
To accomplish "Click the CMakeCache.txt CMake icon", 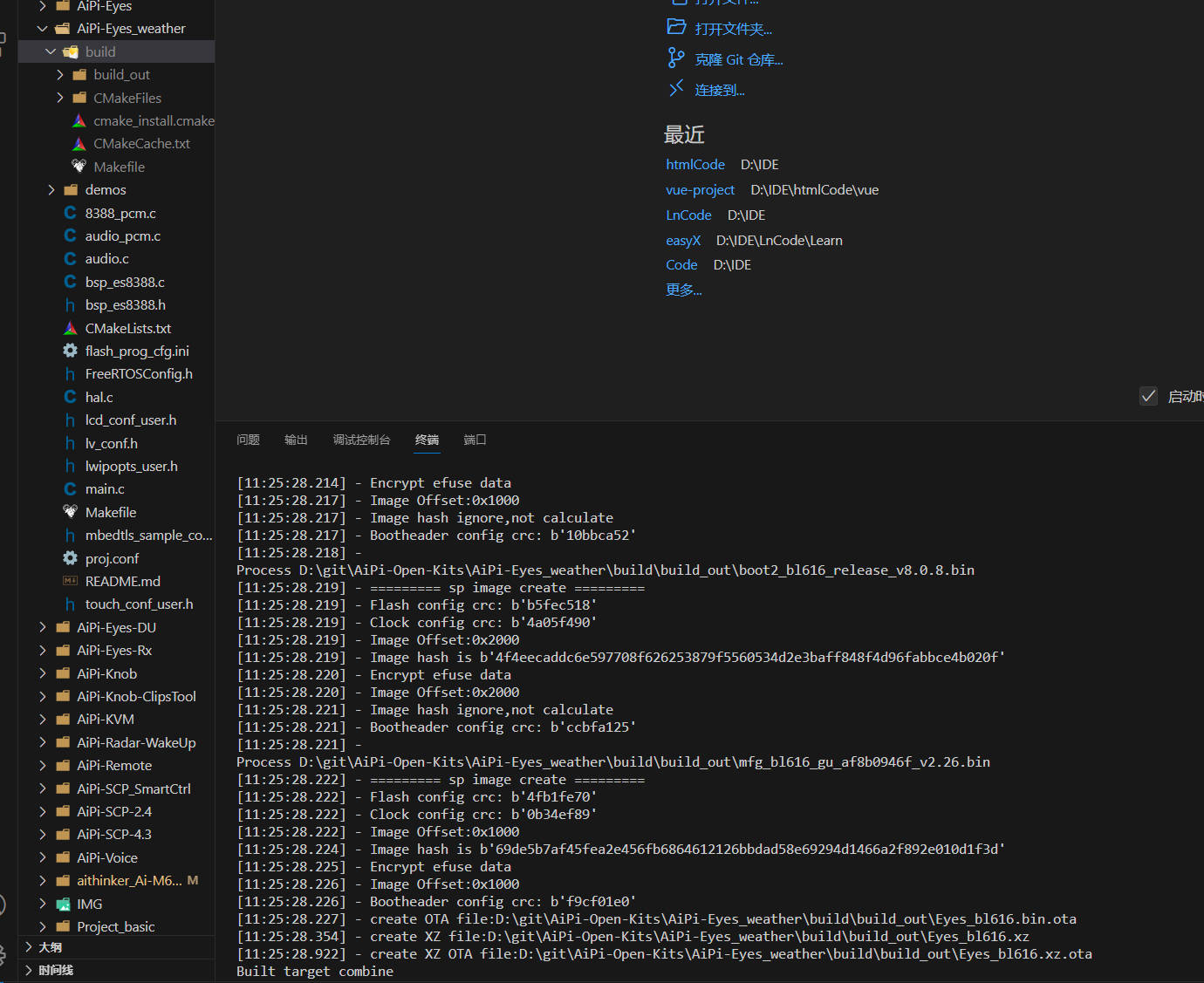I will coord(79,144).
